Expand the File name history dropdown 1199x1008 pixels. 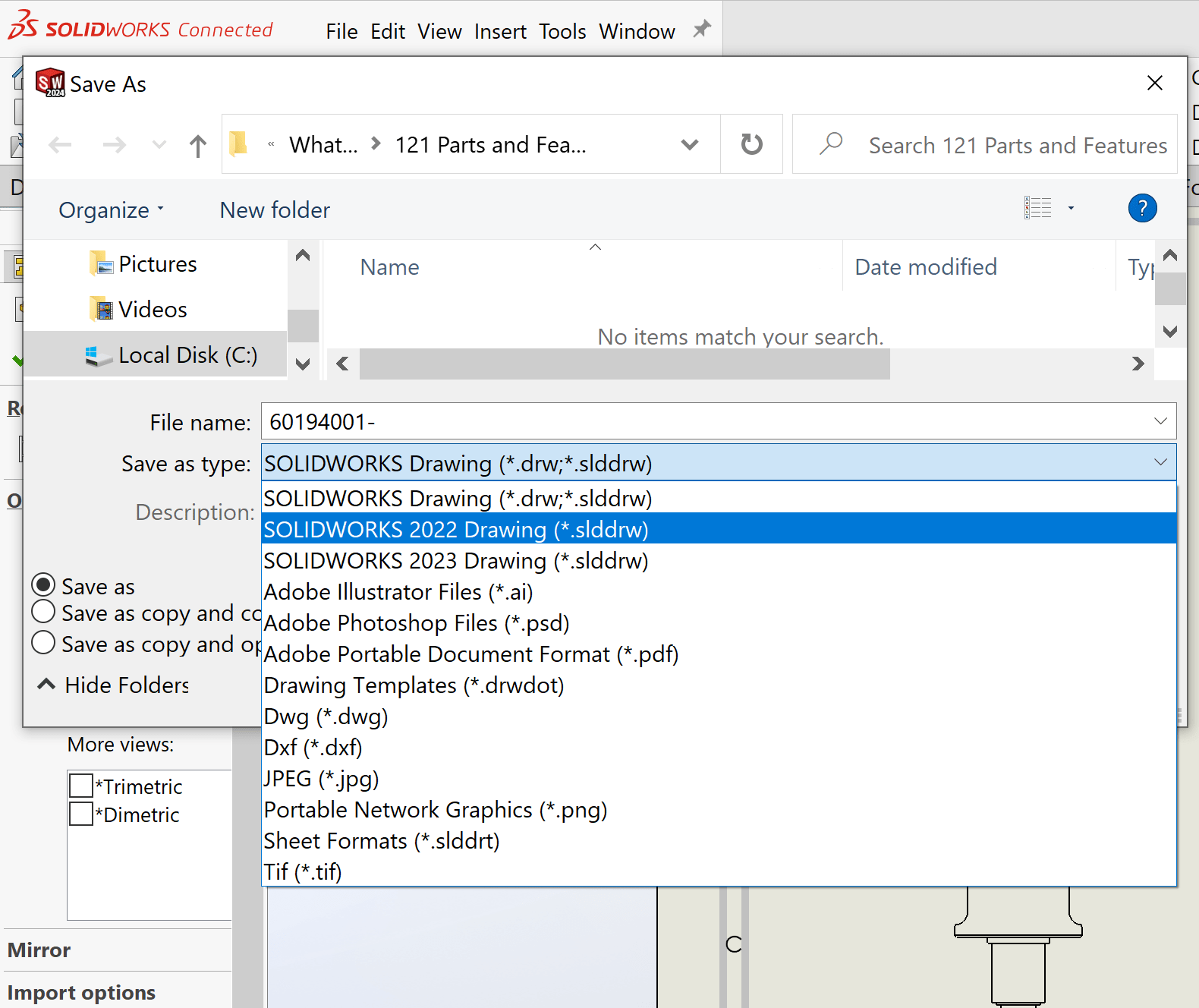tap(1160, 421)
